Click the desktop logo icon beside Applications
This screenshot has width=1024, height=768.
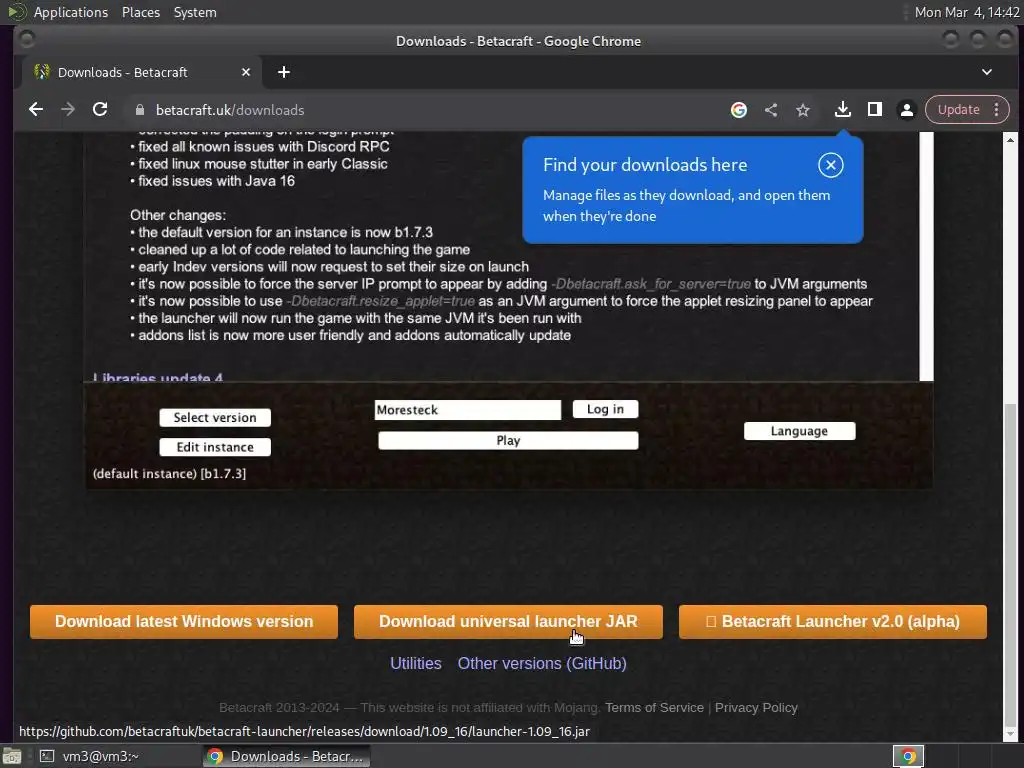click(x=16, y=12)
